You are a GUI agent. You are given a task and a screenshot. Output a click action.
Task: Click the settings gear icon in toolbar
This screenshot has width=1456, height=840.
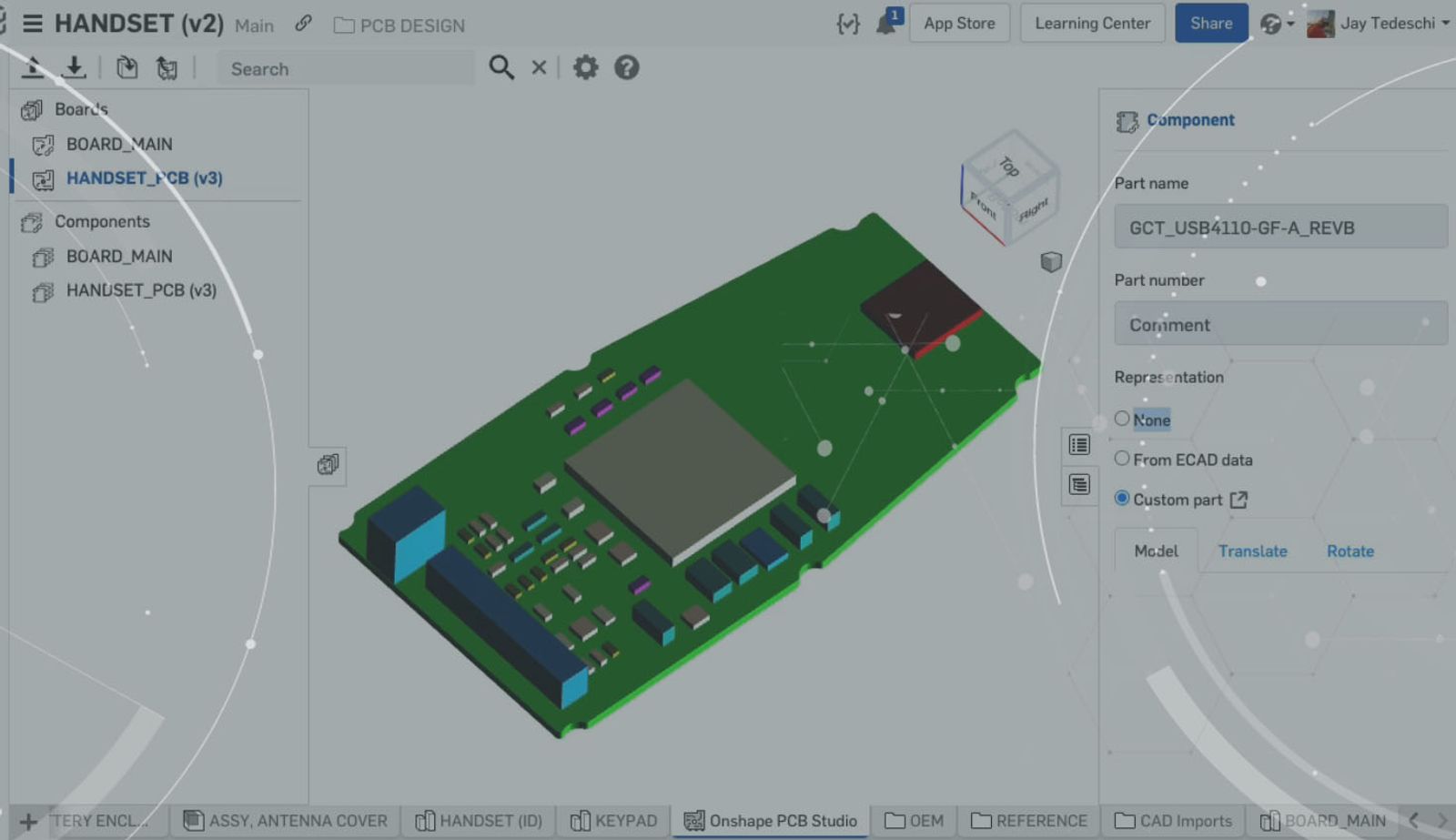coord(585,67)
